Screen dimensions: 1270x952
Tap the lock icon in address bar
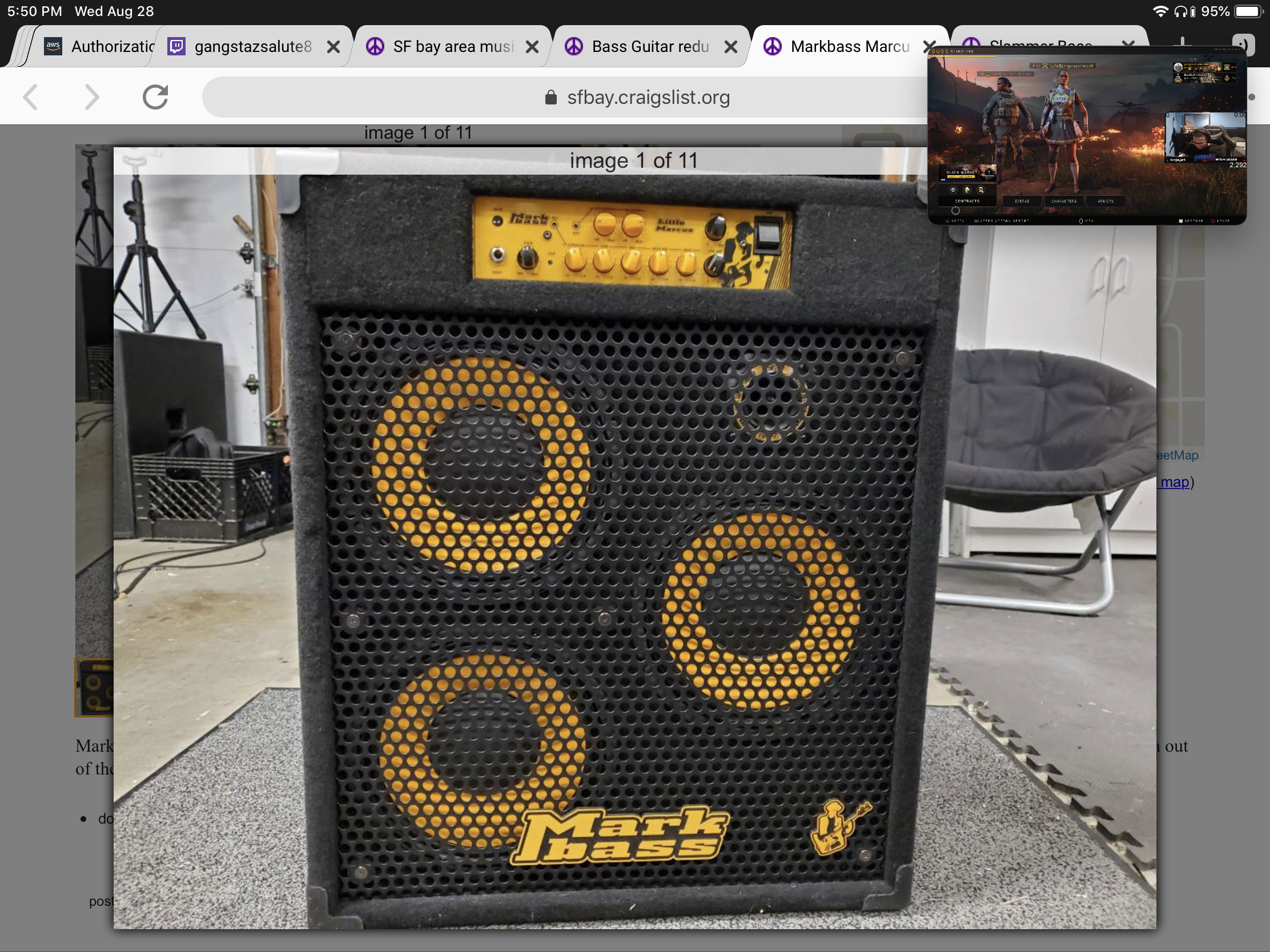point(550,97)
